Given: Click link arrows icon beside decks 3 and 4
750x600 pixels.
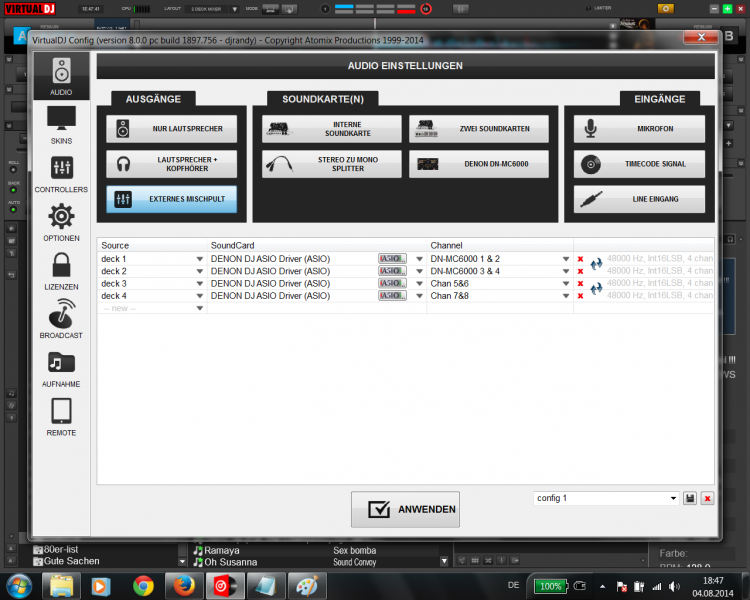Looking at the screenshot, I should [x=596, y=289].
